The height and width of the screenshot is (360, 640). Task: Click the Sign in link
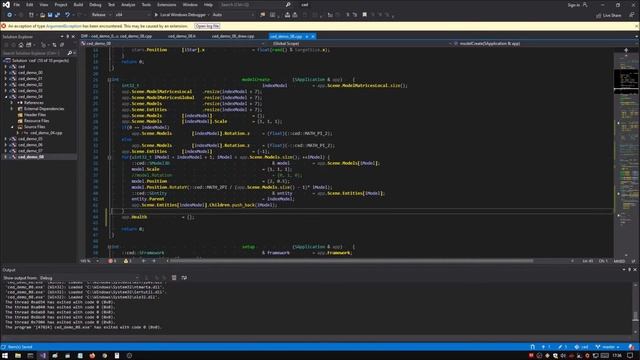click(x=573, y=4)
